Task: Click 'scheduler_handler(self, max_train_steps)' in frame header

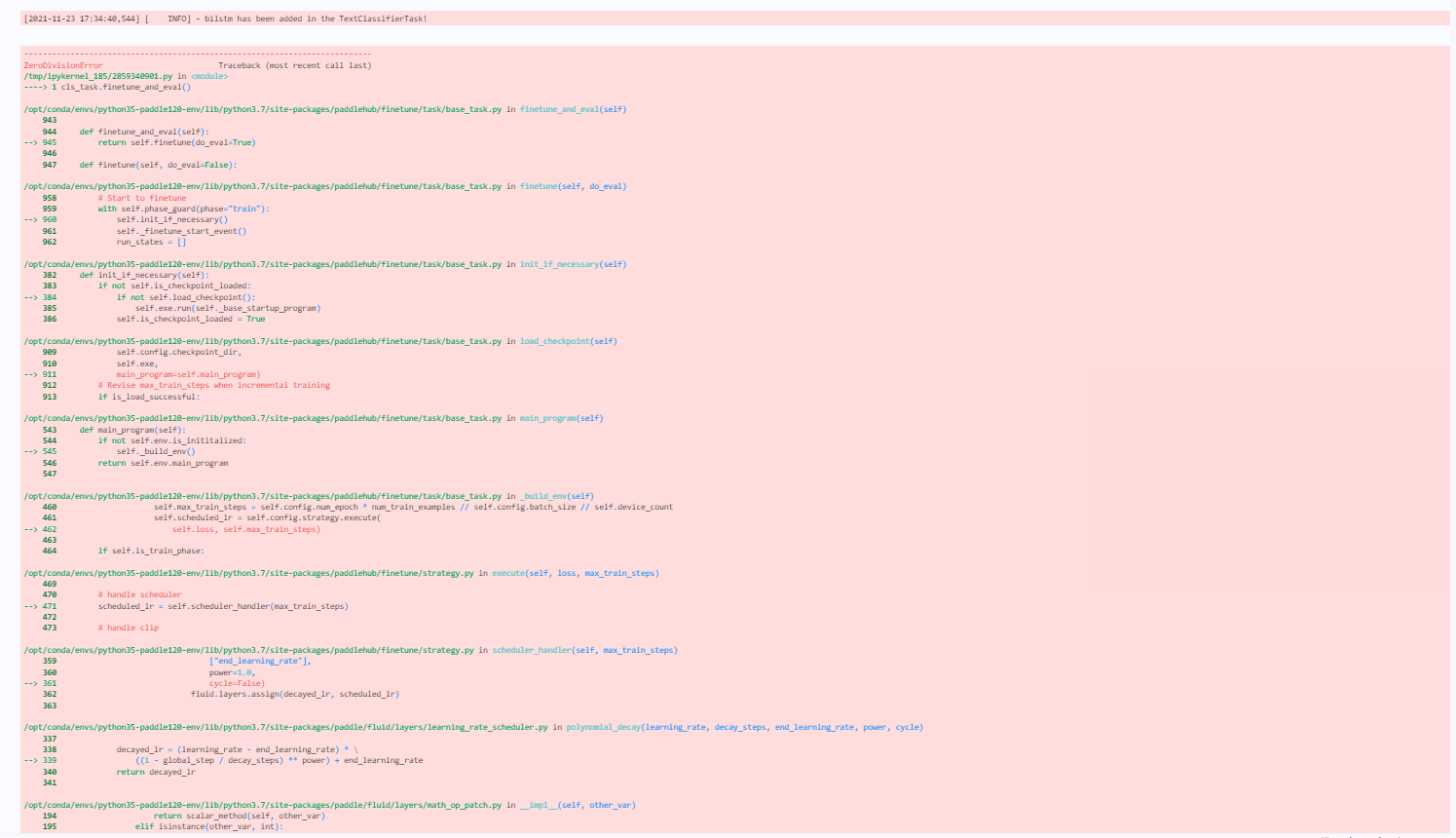Action: (x=584, y=650)
